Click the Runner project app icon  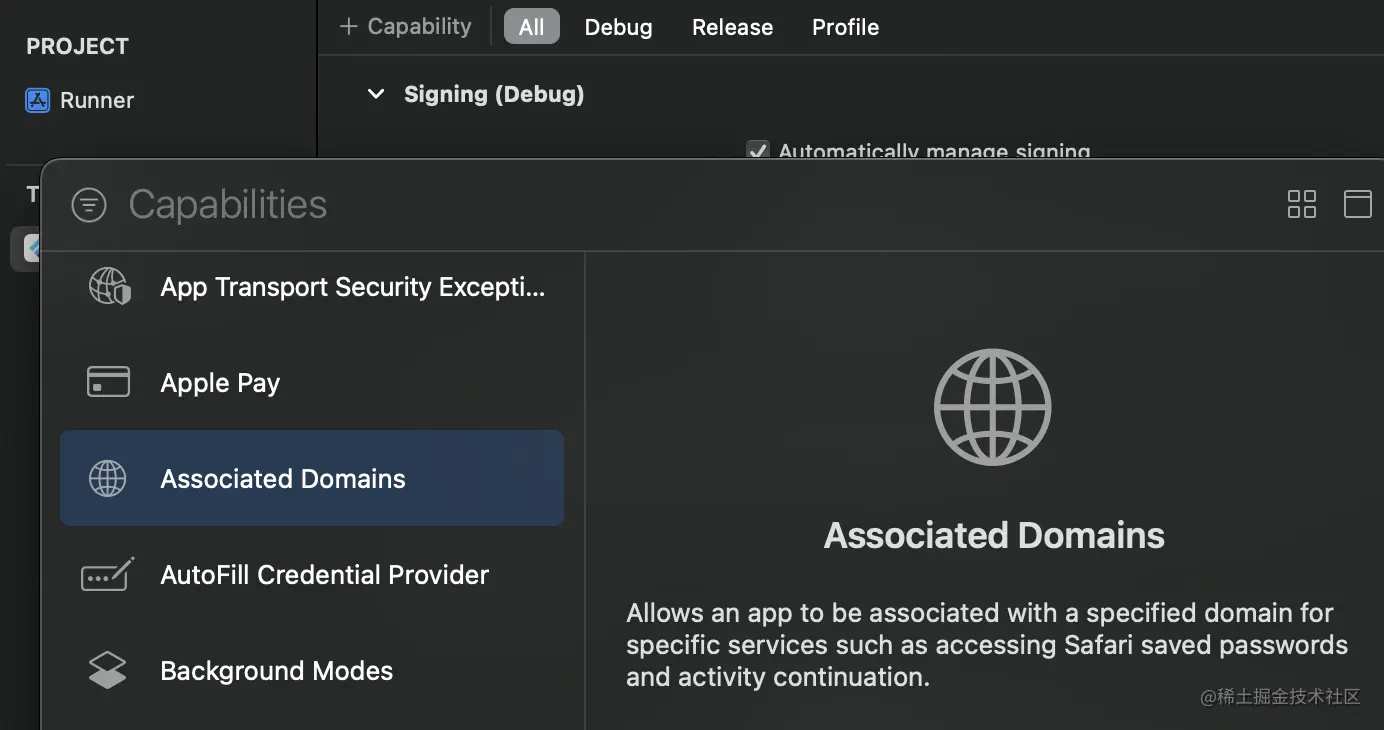pyautogui.click(x=37, y=100)
